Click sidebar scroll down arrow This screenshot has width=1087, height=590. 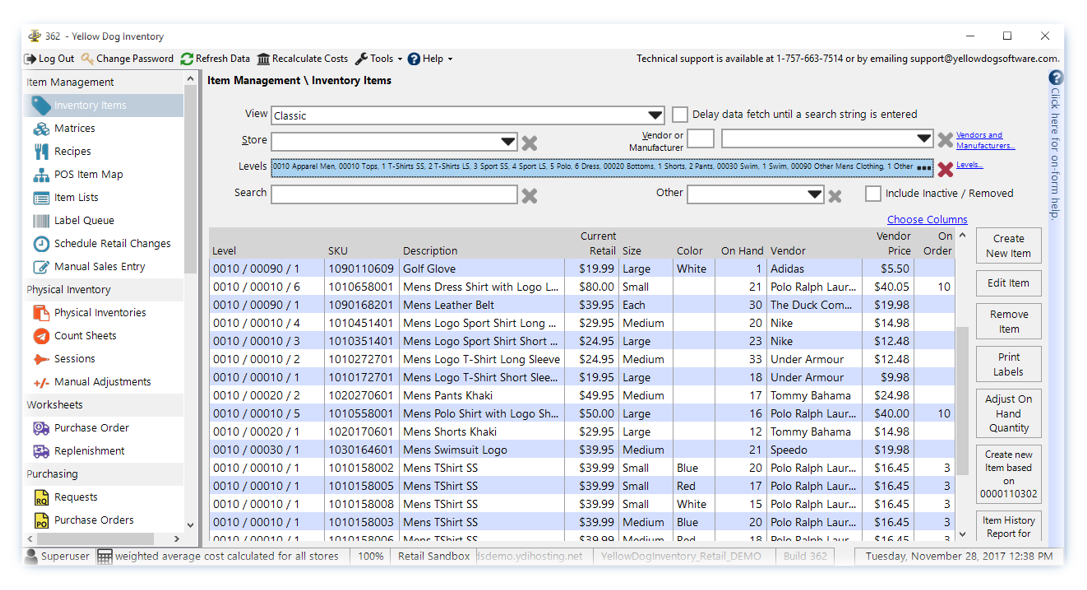coord(190,525)
